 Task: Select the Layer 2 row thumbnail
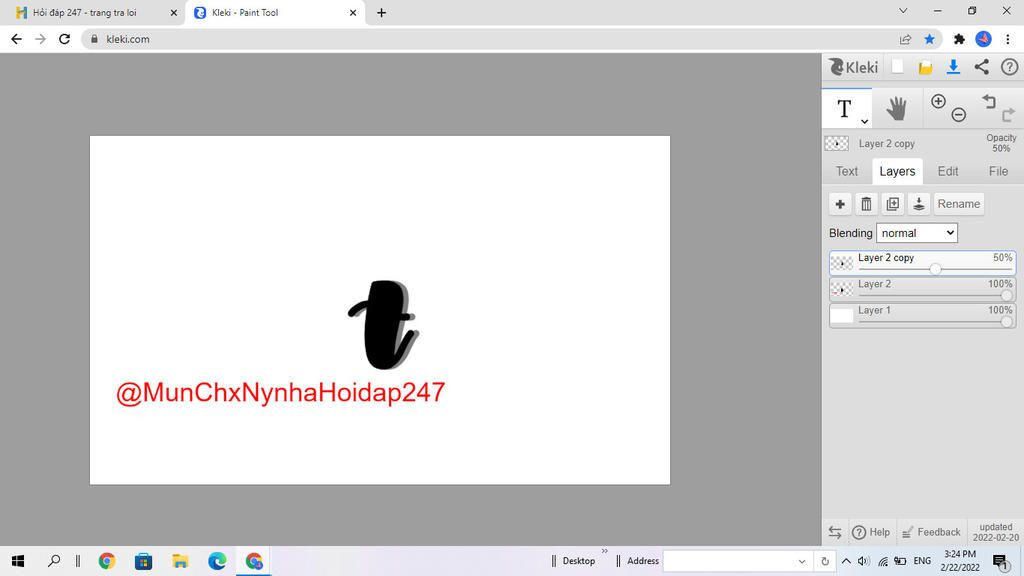(842, 289)
